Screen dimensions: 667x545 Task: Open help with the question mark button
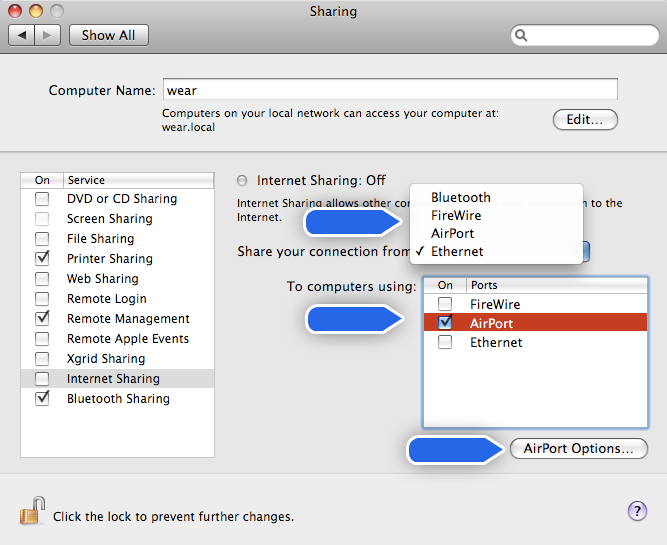click(x=637, y=511)
